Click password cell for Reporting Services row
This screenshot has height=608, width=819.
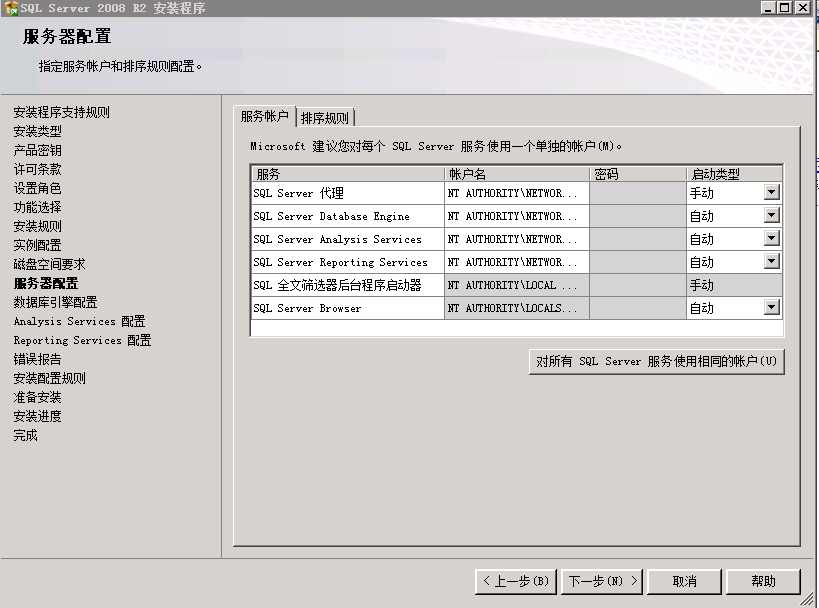tap(638, 262)
